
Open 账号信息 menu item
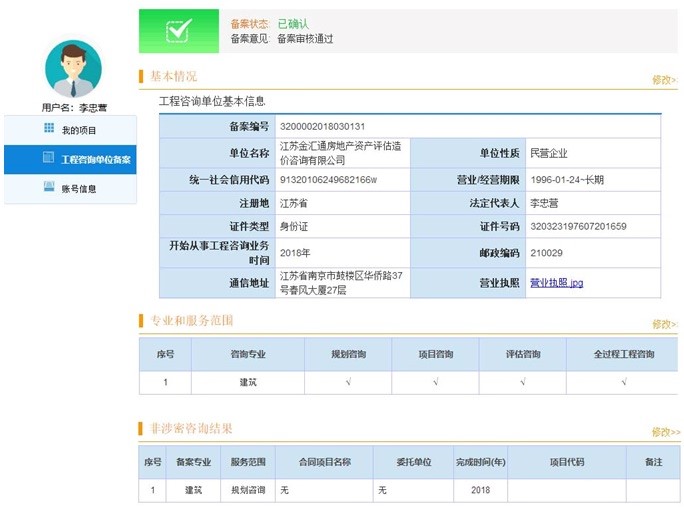click(x=79, y=188)
